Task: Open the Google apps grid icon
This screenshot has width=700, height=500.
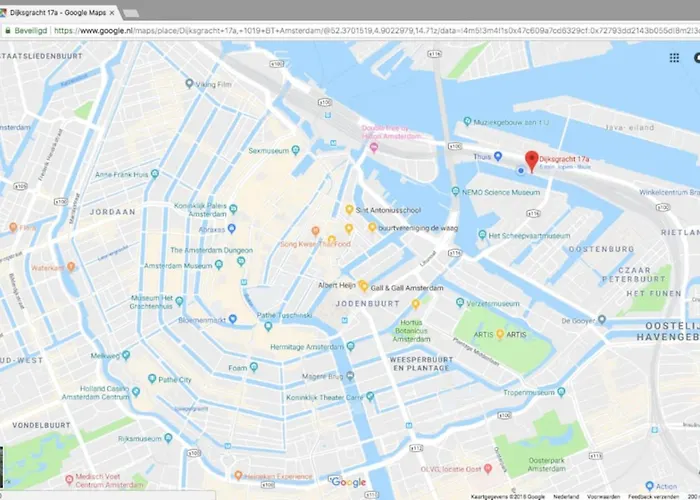Action: coord(674,57)
